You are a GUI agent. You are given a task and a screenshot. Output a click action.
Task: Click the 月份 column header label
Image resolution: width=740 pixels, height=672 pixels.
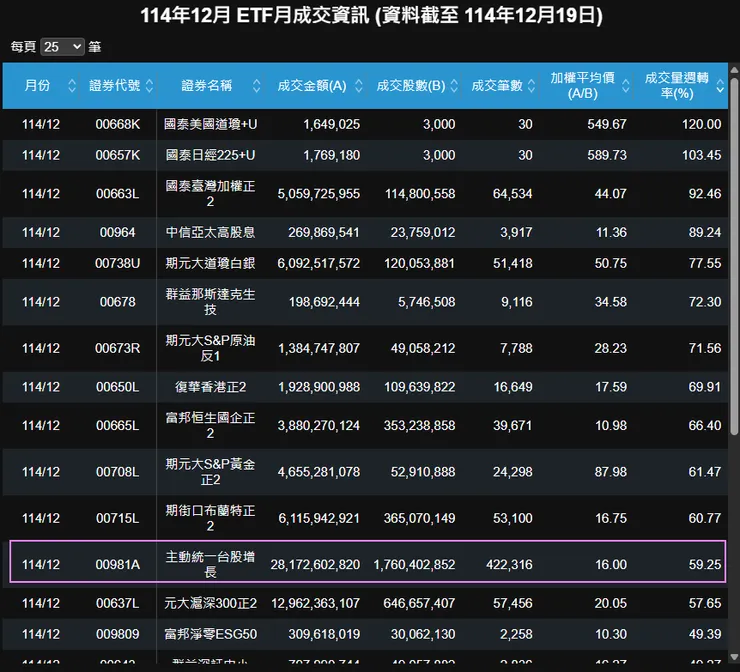(37, 85)
